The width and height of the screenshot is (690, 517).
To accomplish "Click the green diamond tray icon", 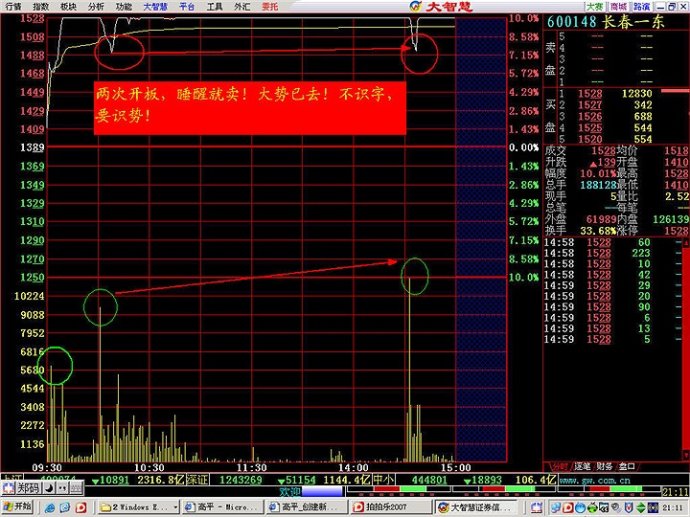I will [641, 508].
